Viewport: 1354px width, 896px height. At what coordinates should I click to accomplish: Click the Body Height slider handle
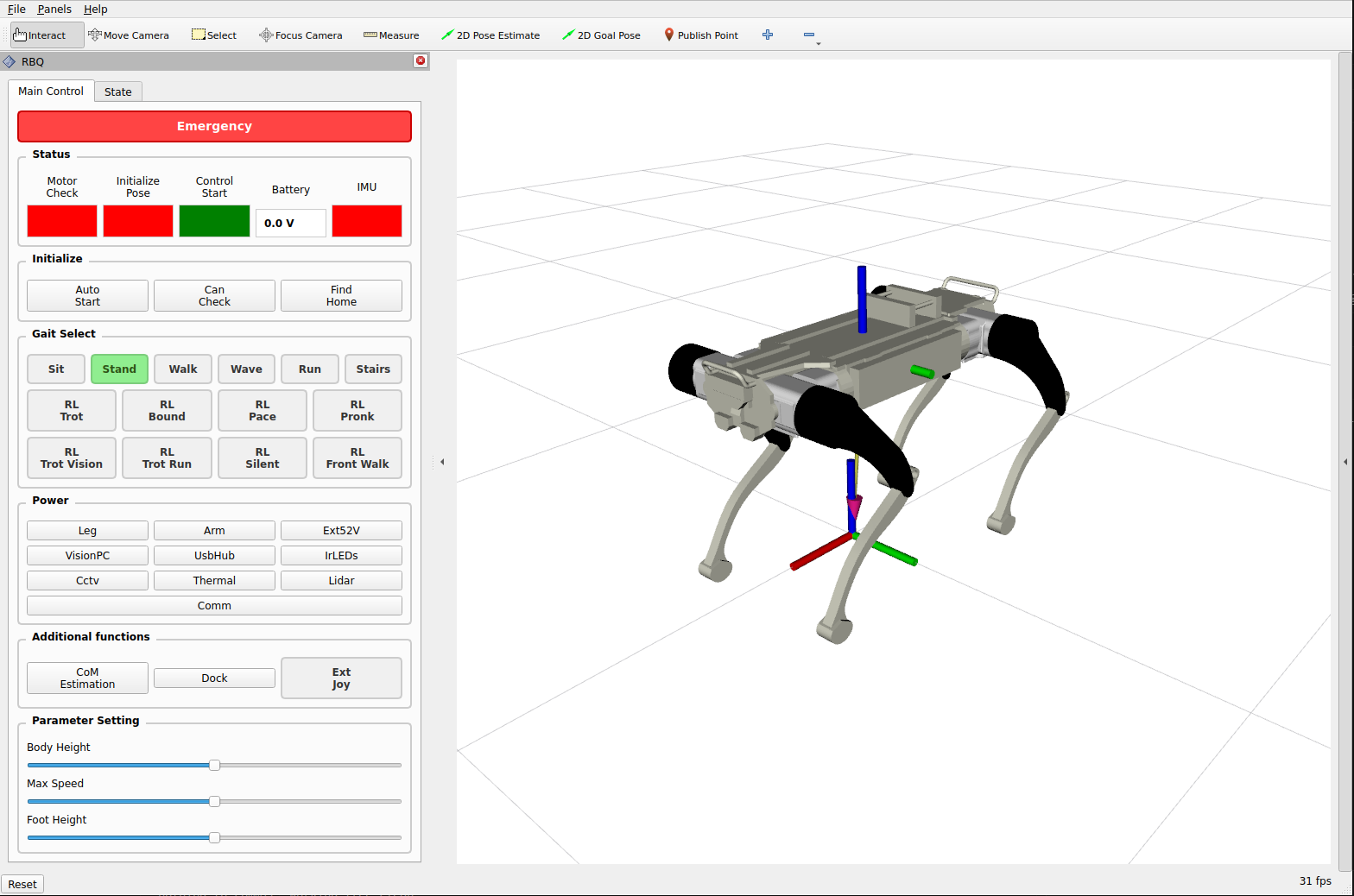point(214,766)
